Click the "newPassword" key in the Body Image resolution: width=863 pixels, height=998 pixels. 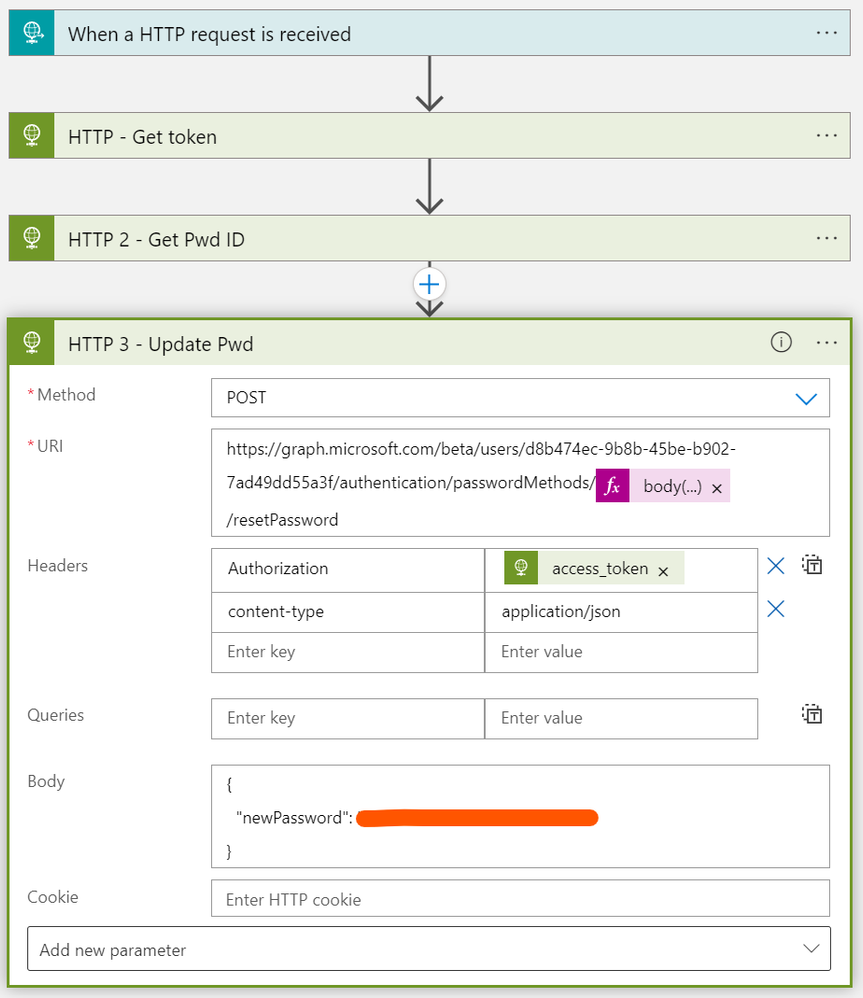(292, 818)
